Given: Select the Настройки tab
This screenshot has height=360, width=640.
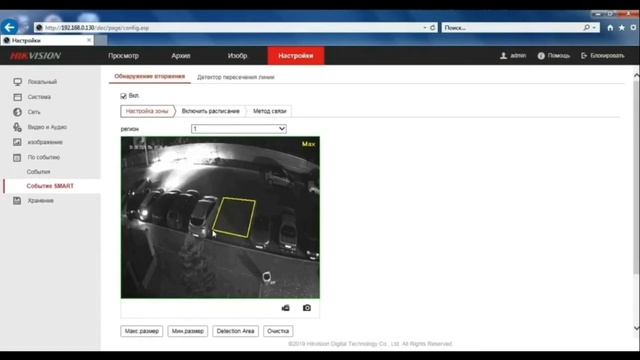Looking at the screenshot, I should point(296,56).
